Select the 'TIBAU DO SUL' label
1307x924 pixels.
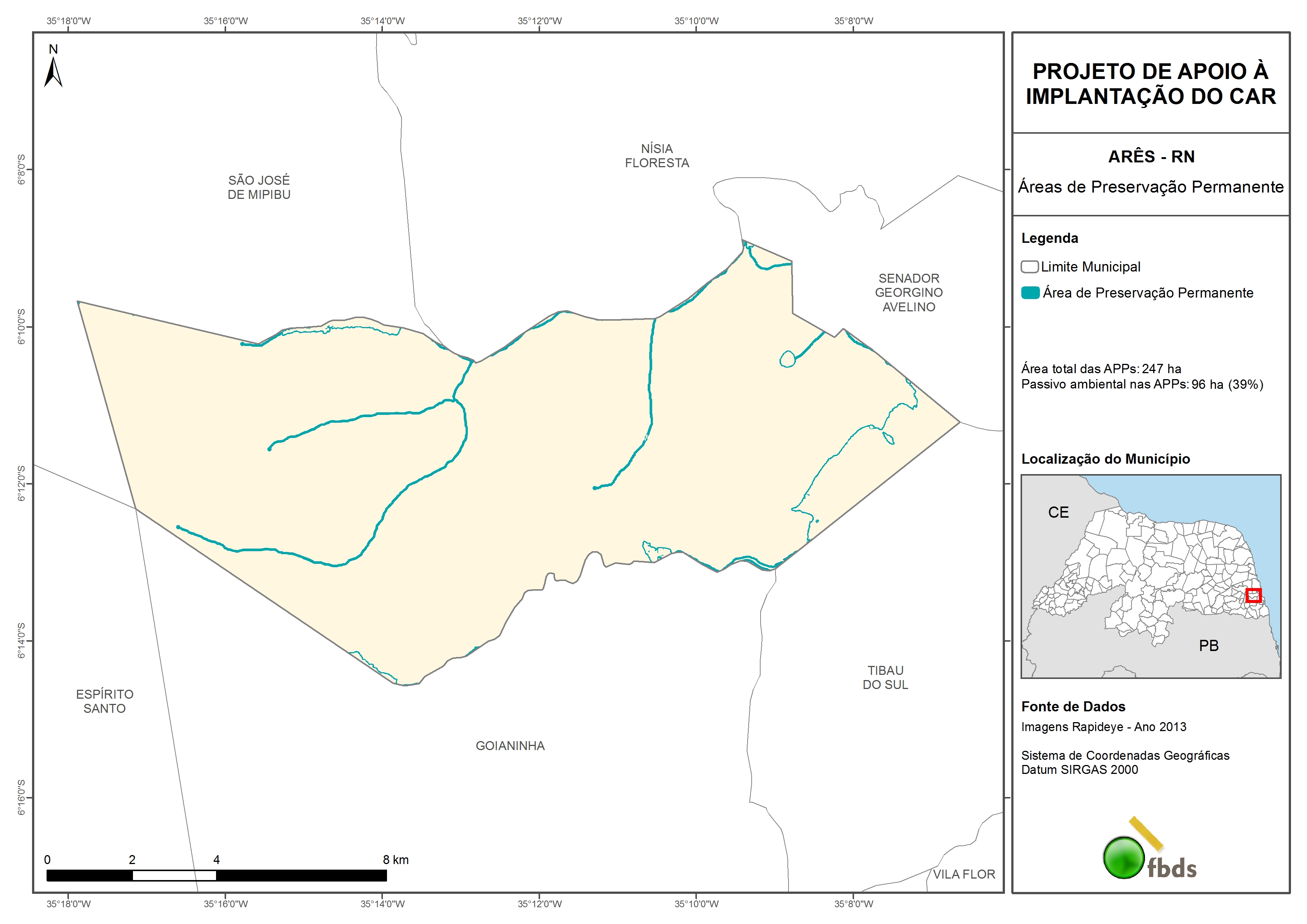[x=885, y=677]
